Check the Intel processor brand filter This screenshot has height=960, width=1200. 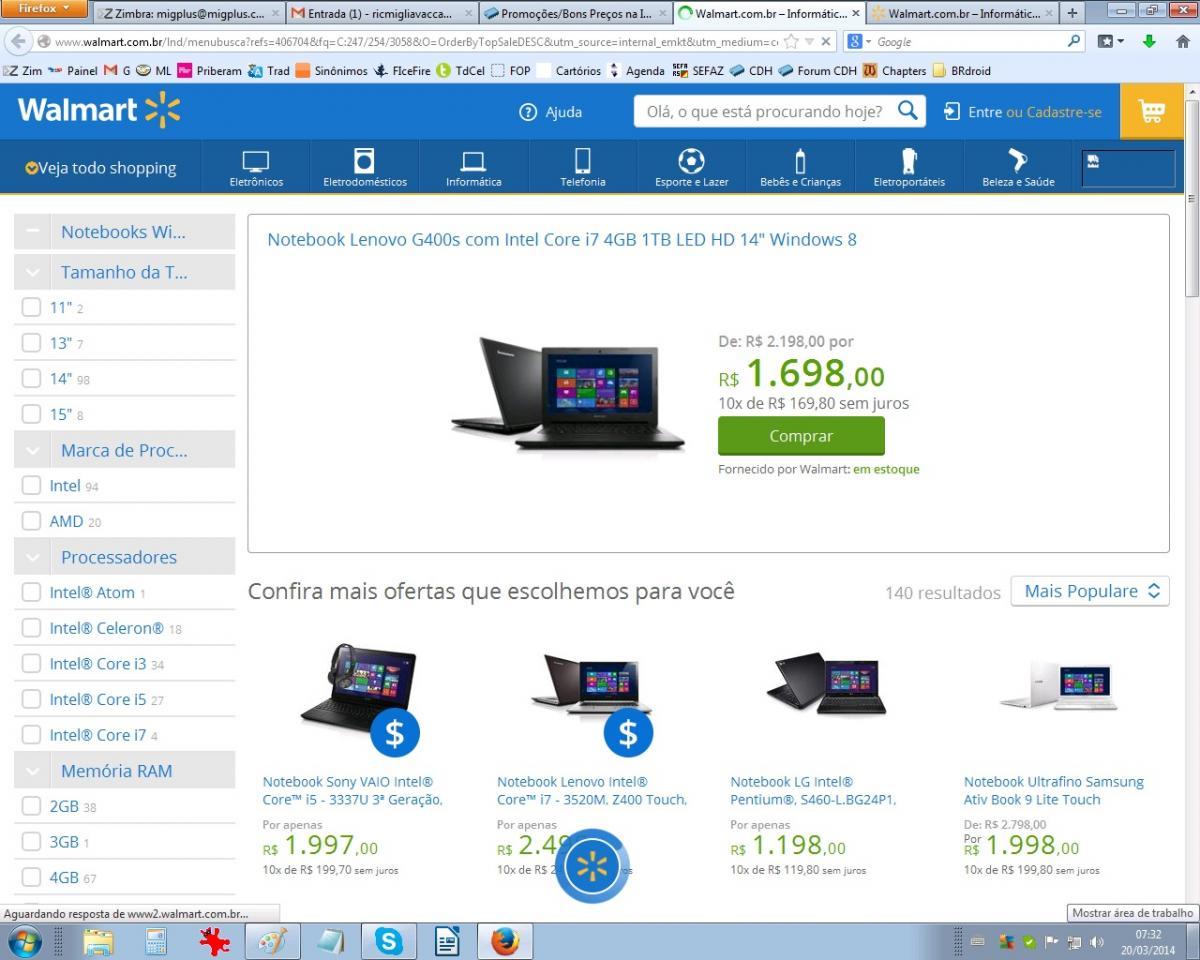tap(31, 485)
